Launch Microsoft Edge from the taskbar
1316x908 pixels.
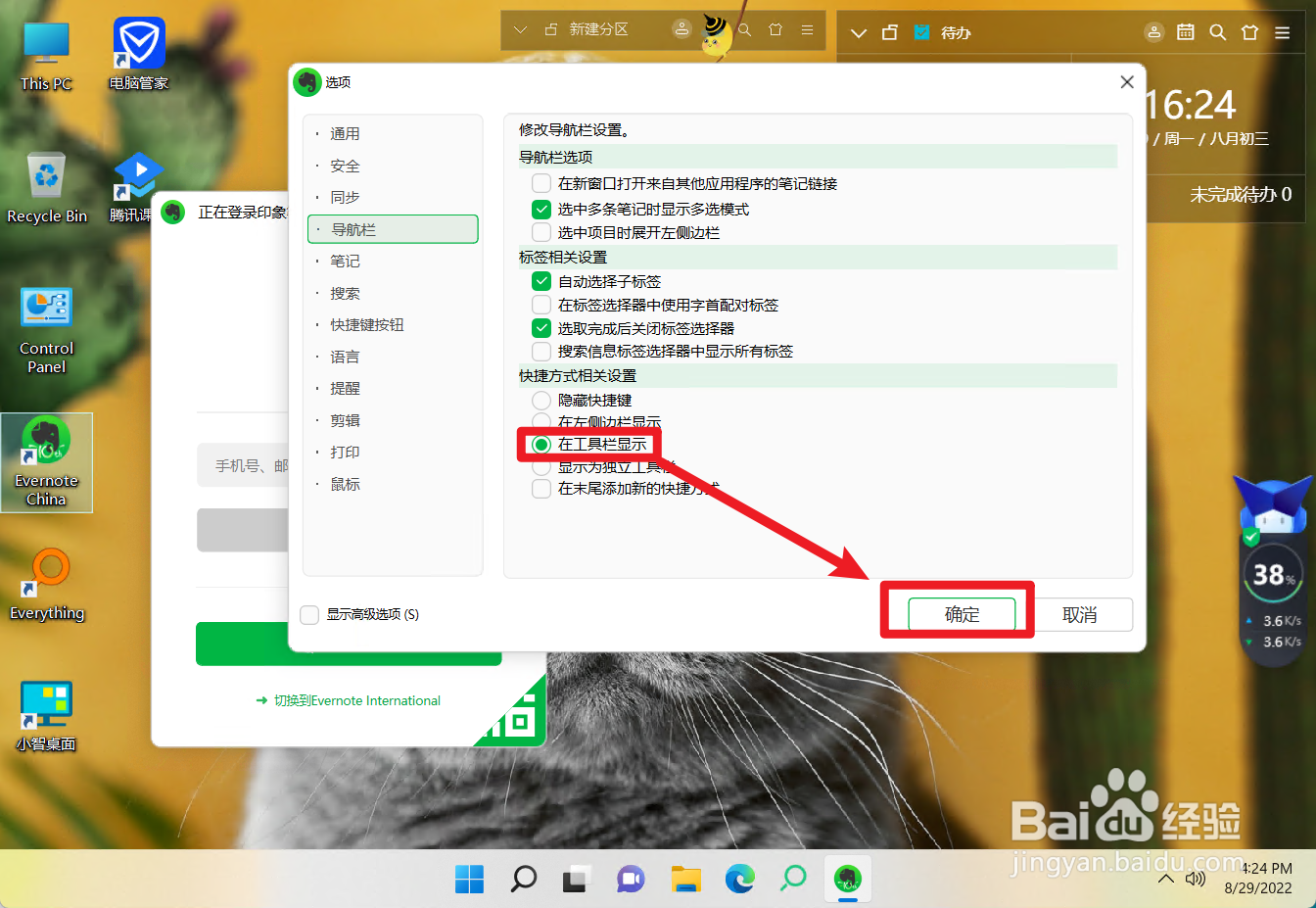pos(739,879)
